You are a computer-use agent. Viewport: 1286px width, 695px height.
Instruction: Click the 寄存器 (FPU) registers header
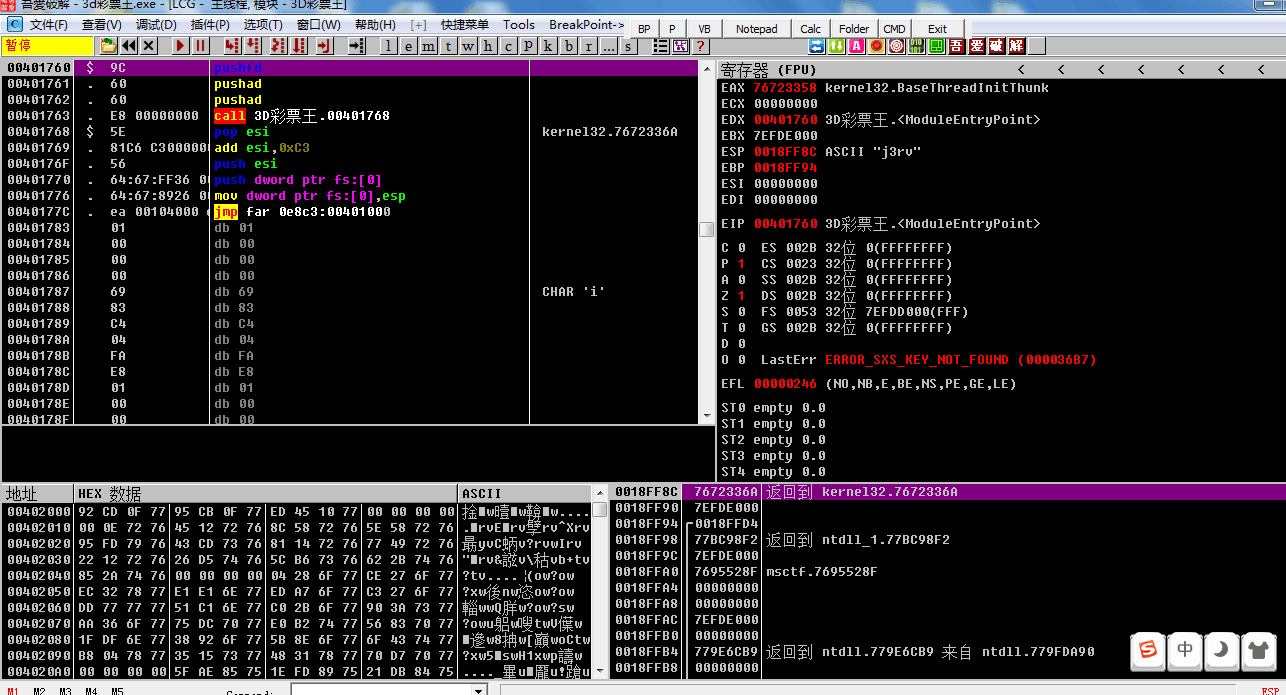click(x=769, y=69)
